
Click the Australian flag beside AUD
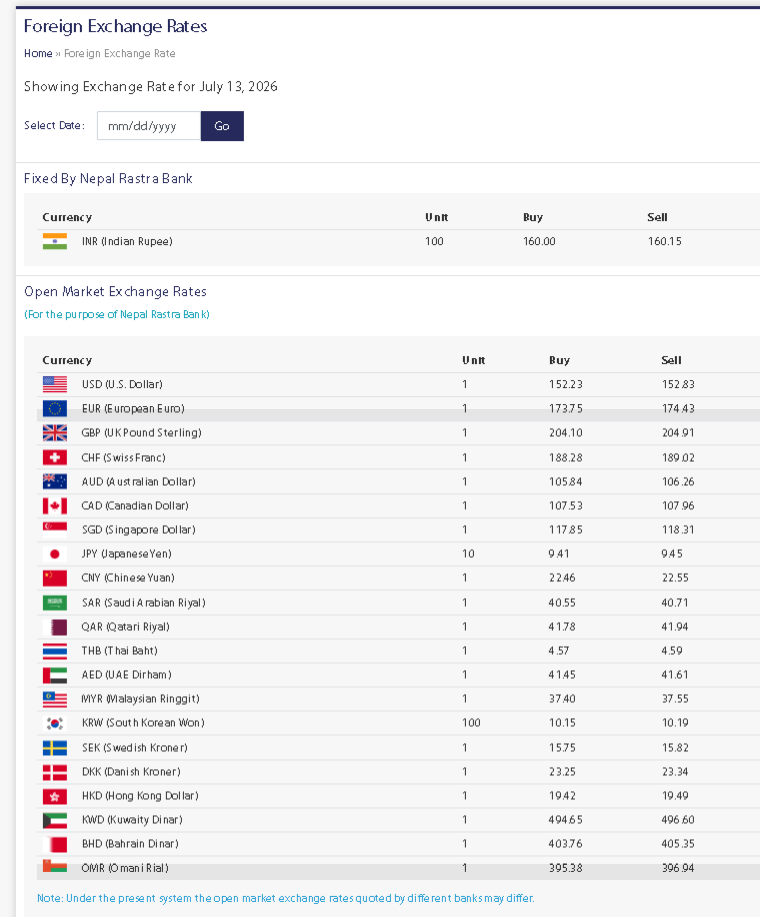[54, 481]
